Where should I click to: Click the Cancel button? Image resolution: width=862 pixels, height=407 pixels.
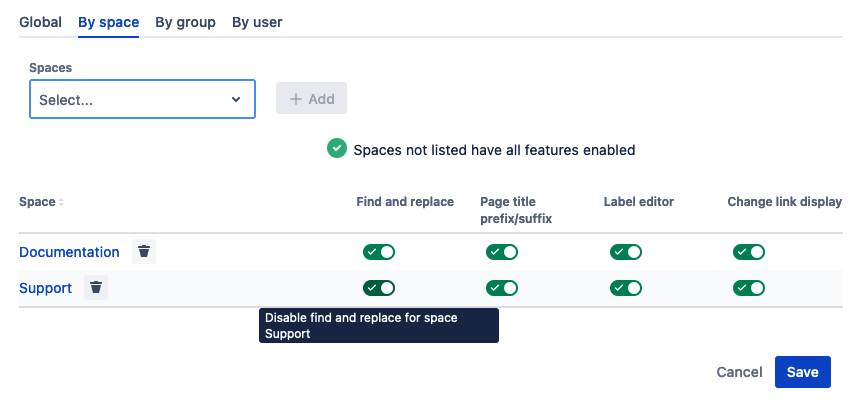(740, 372)
